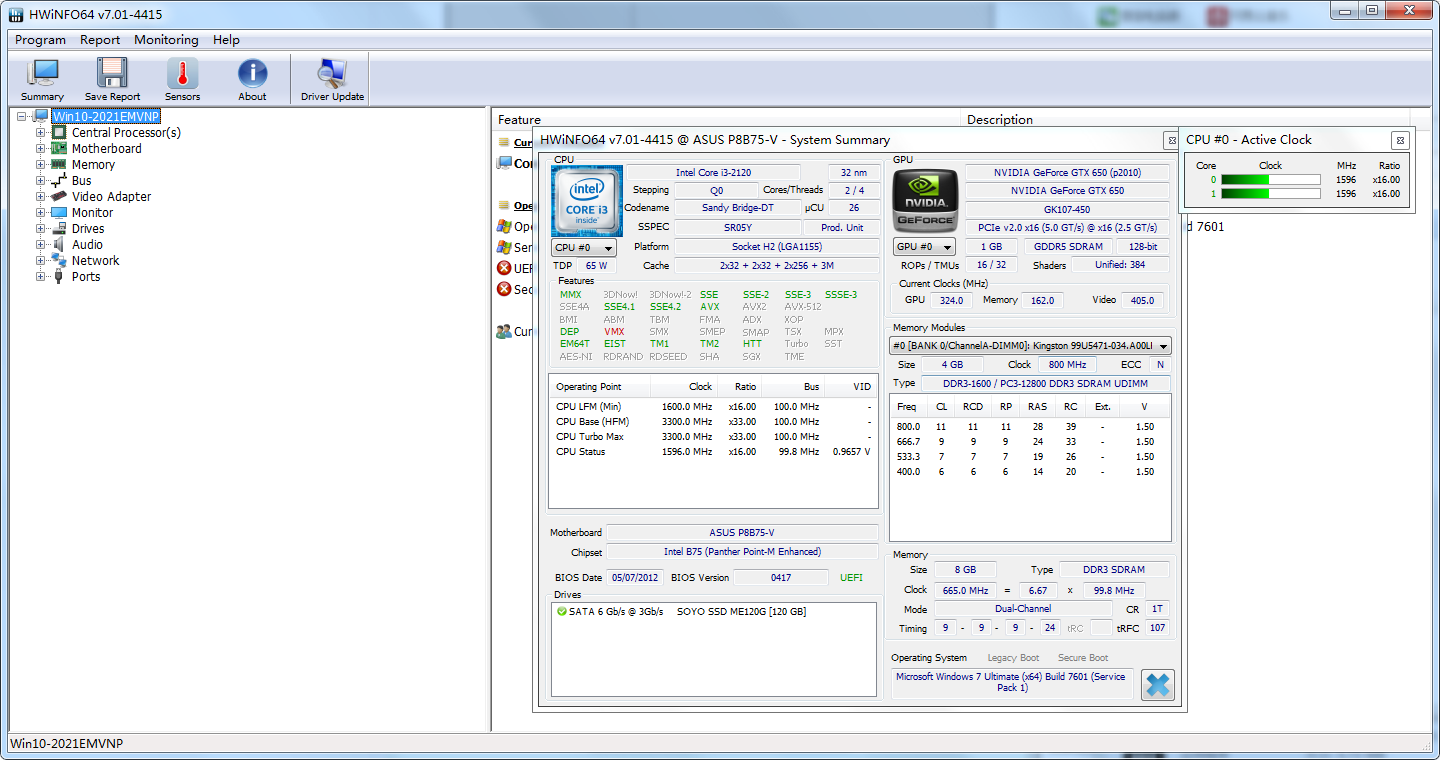Image resolution: width=1440 pixels, height=760 pixels.
Task: Click the blue exit arrow button
Action: (1157, 684)
